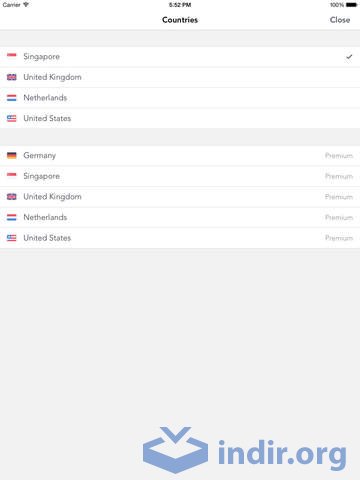Tap the Netherlands flag in Premium list

pyautogui.click(x=12, y=217)
